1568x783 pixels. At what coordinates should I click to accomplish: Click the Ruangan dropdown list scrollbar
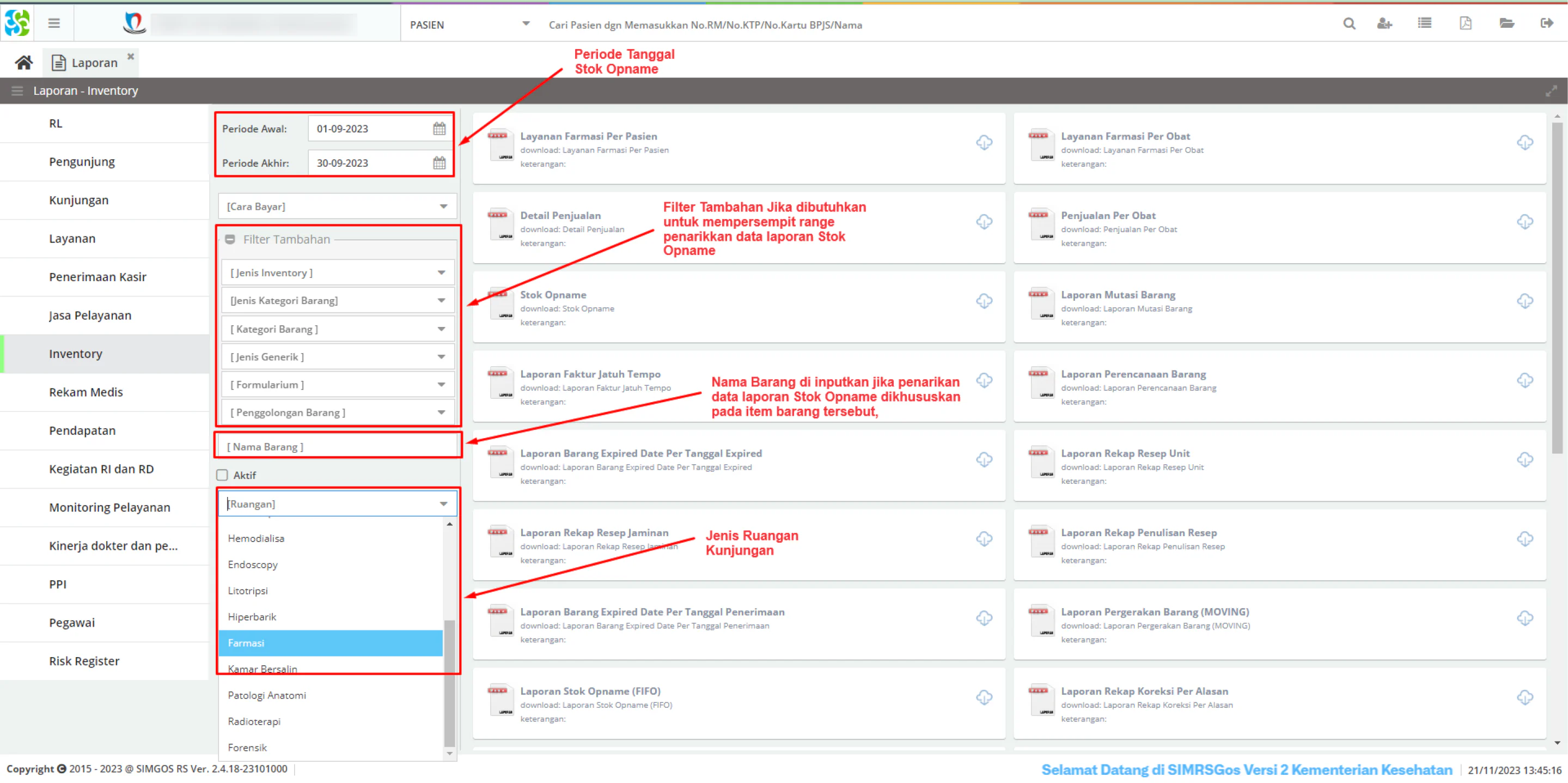point(449,683)
